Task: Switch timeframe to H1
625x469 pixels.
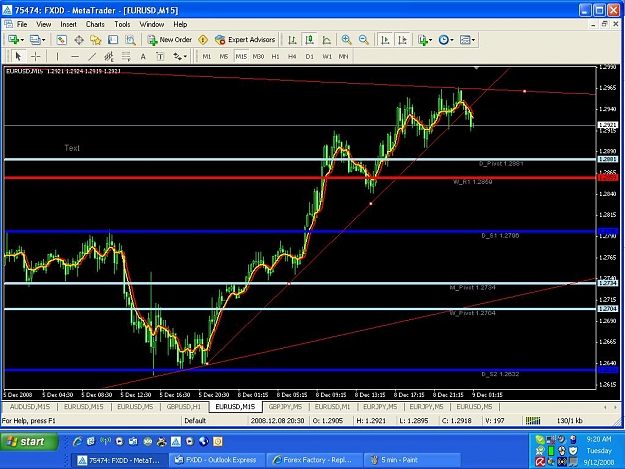Action: tap(275, 57)
